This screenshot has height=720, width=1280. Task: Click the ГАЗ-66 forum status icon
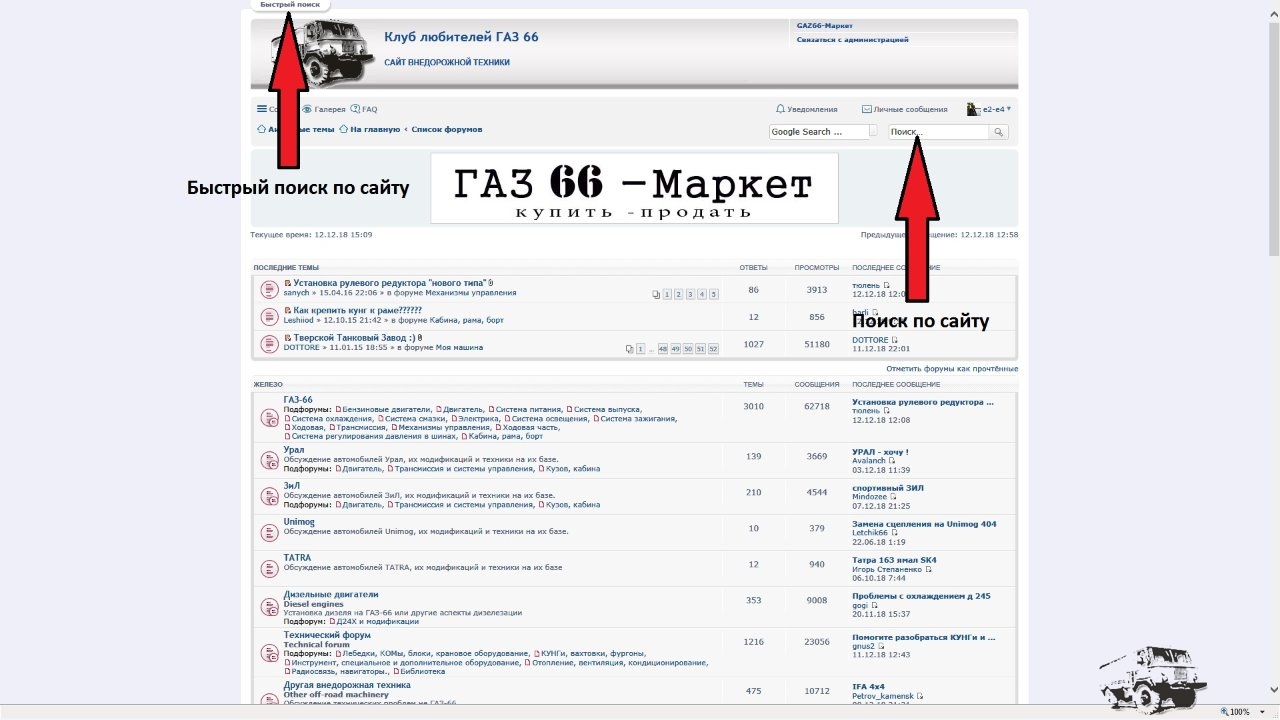pos(269,418)
